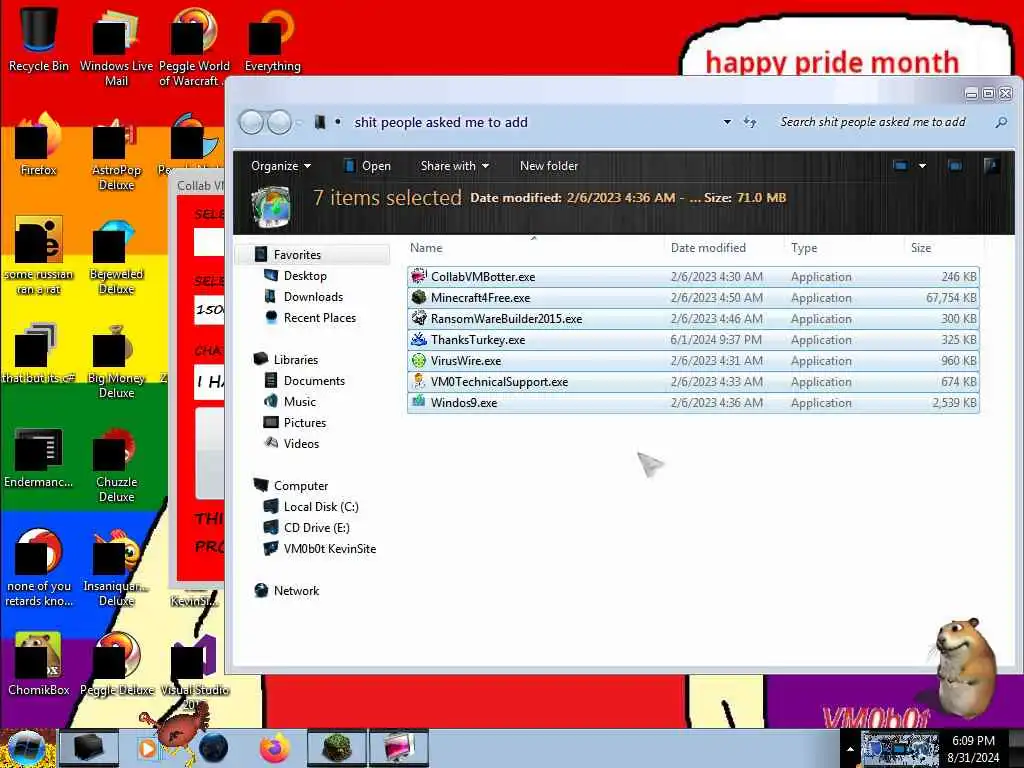Open Everything desktop icon

272,38
